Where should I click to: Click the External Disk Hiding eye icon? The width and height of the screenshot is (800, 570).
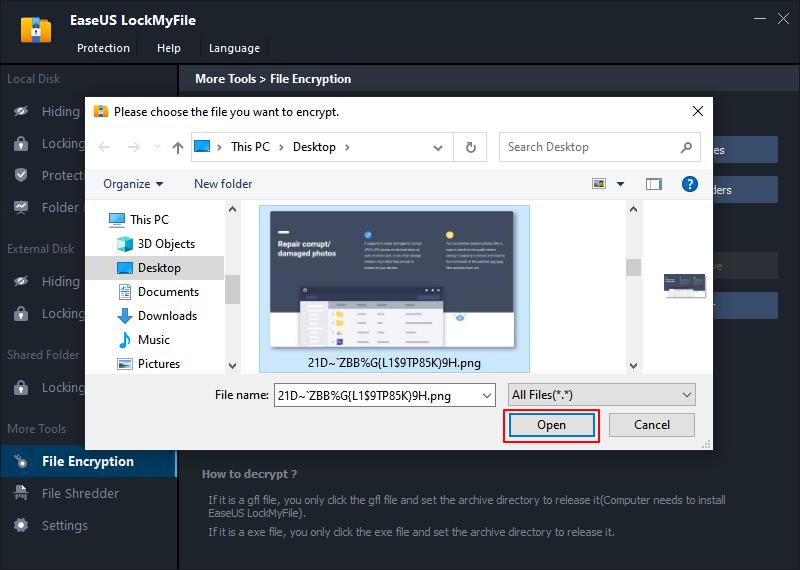click(x=21, y=281)
